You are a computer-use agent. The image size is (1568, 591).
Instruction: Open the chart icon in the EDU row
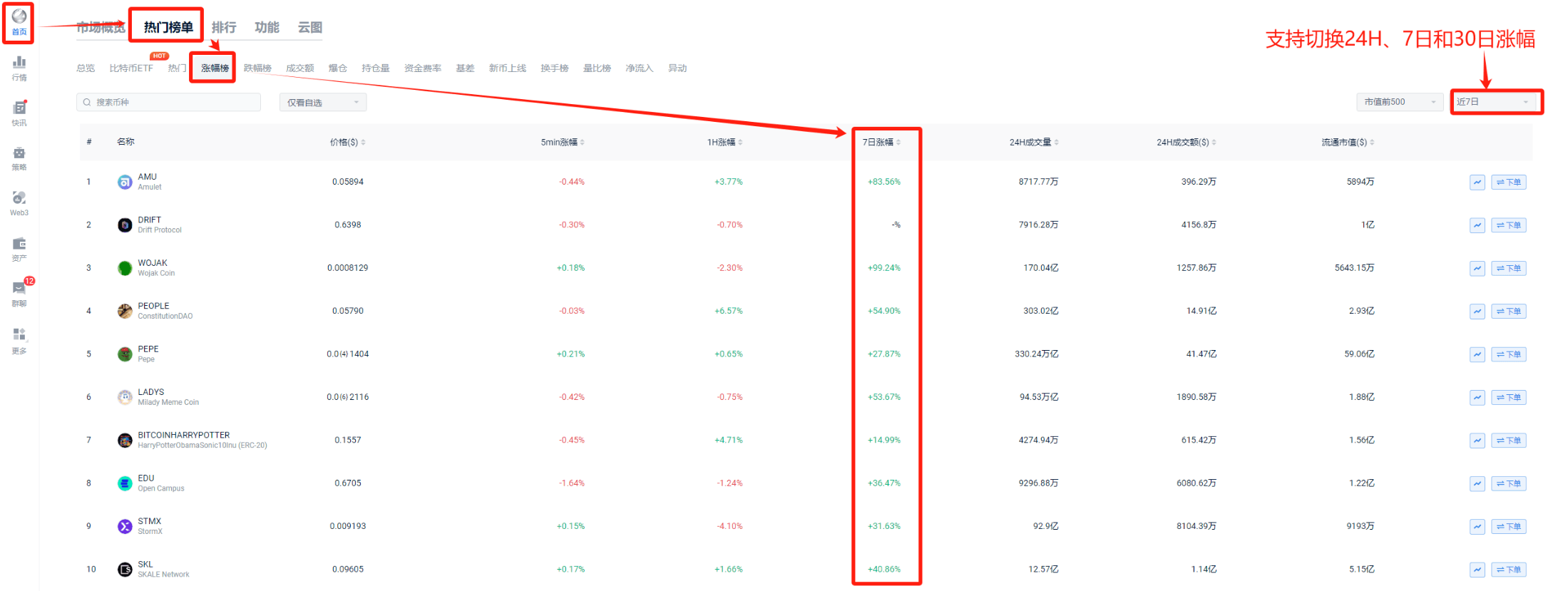coord(1477,483)
